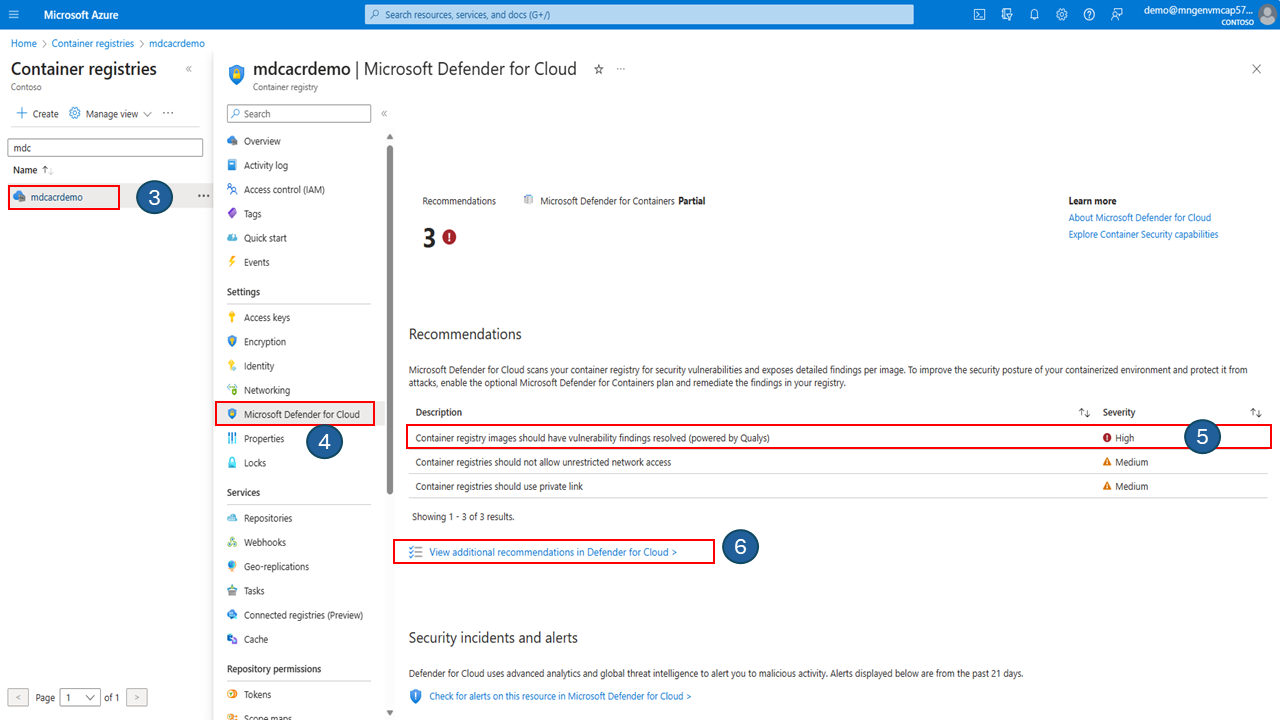Open the context menu ellipsis for mdcacrdemo
Viewport: 1280px width, 720px height.
pos(203,196)
